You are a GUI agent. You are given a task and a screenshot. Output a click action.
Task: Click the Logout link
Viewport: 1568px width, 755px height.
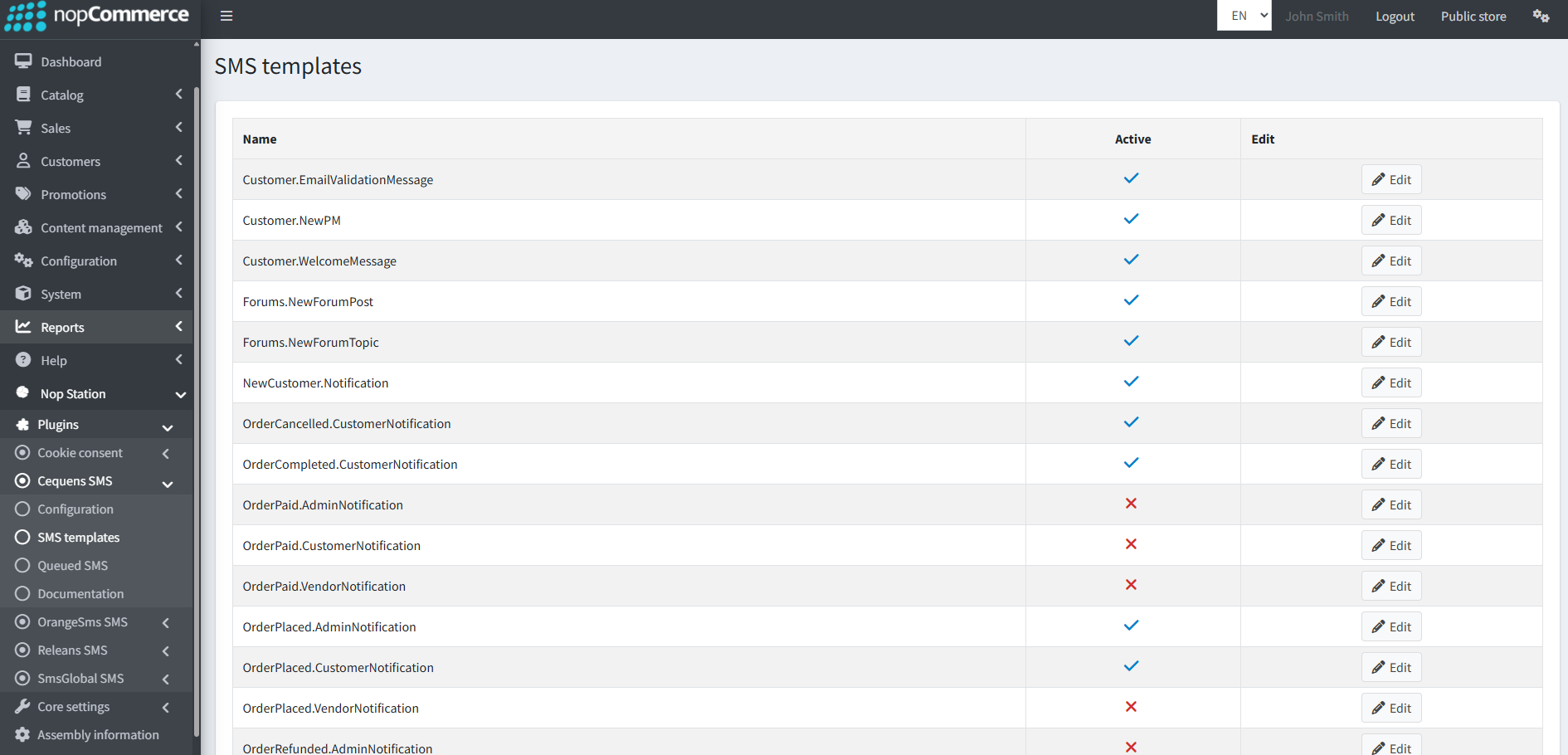[1395, 16]
